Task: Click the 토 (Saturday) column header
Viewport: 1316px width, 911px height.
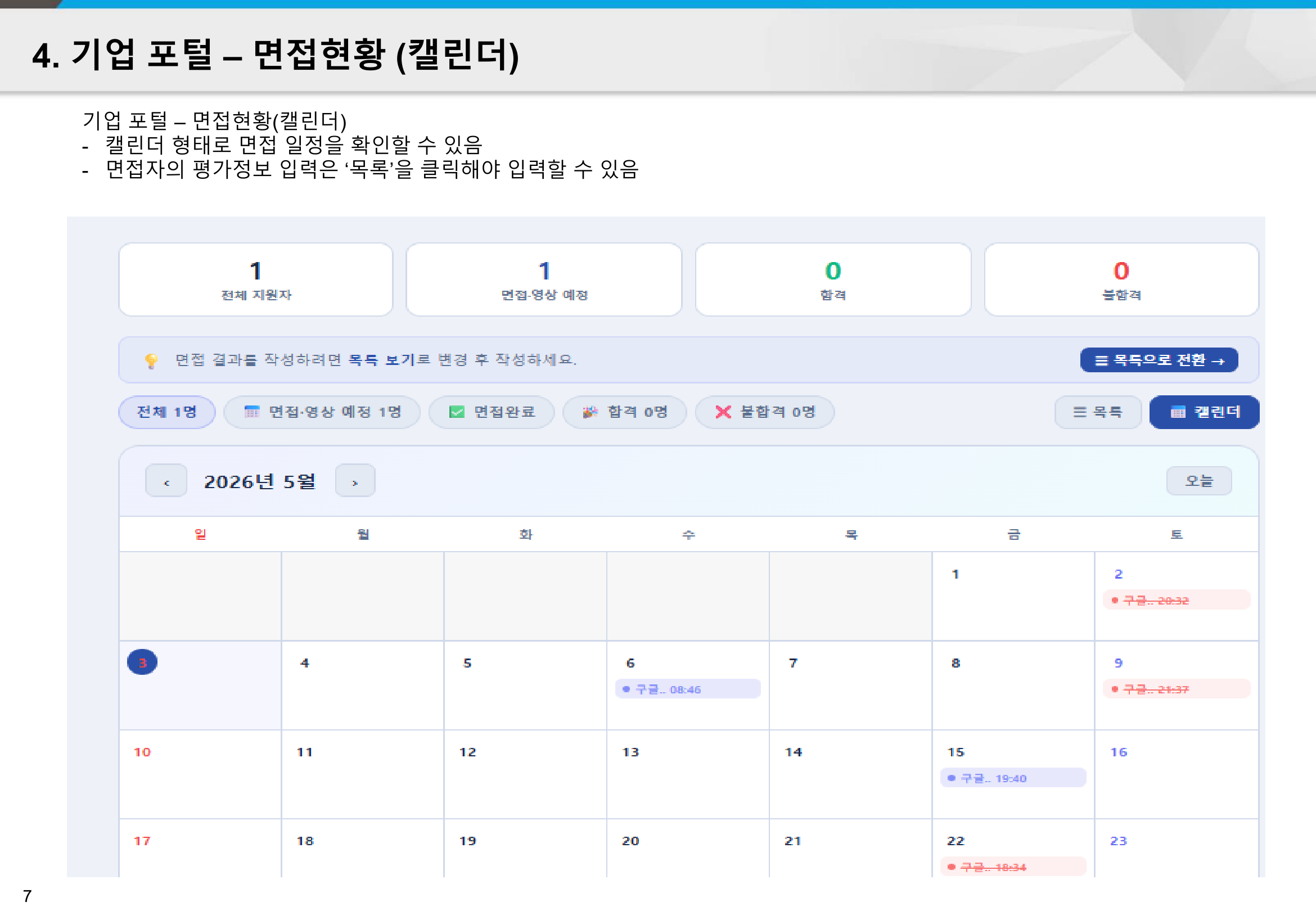Action: coord(1176,534)
